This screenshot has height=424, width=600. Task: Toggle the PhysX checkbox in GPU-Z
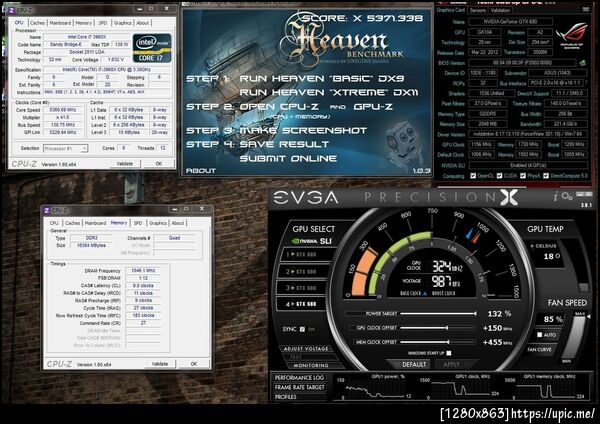pyautogui.click(x=523, y=176)
